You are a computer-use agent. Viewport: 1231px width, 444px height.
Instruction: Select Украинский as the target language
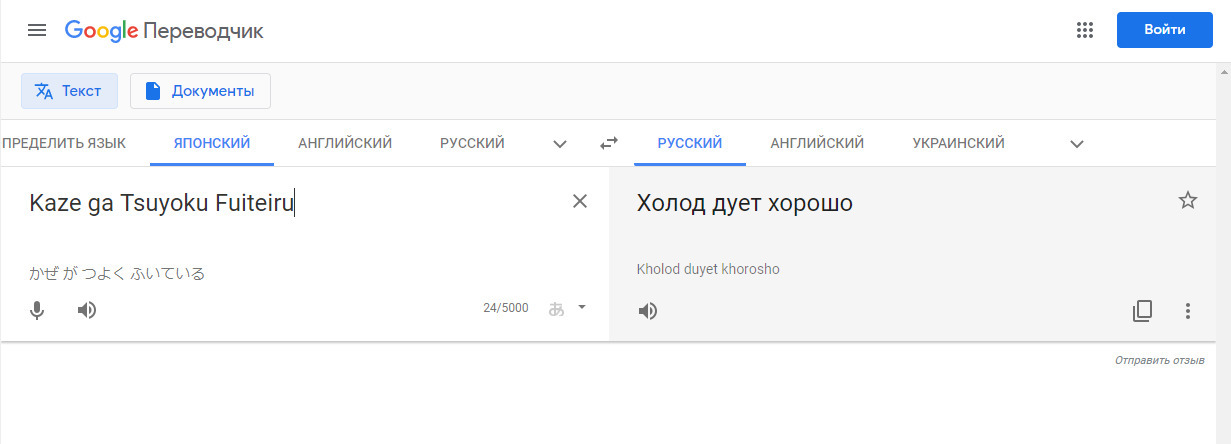(x=958, y=143)
